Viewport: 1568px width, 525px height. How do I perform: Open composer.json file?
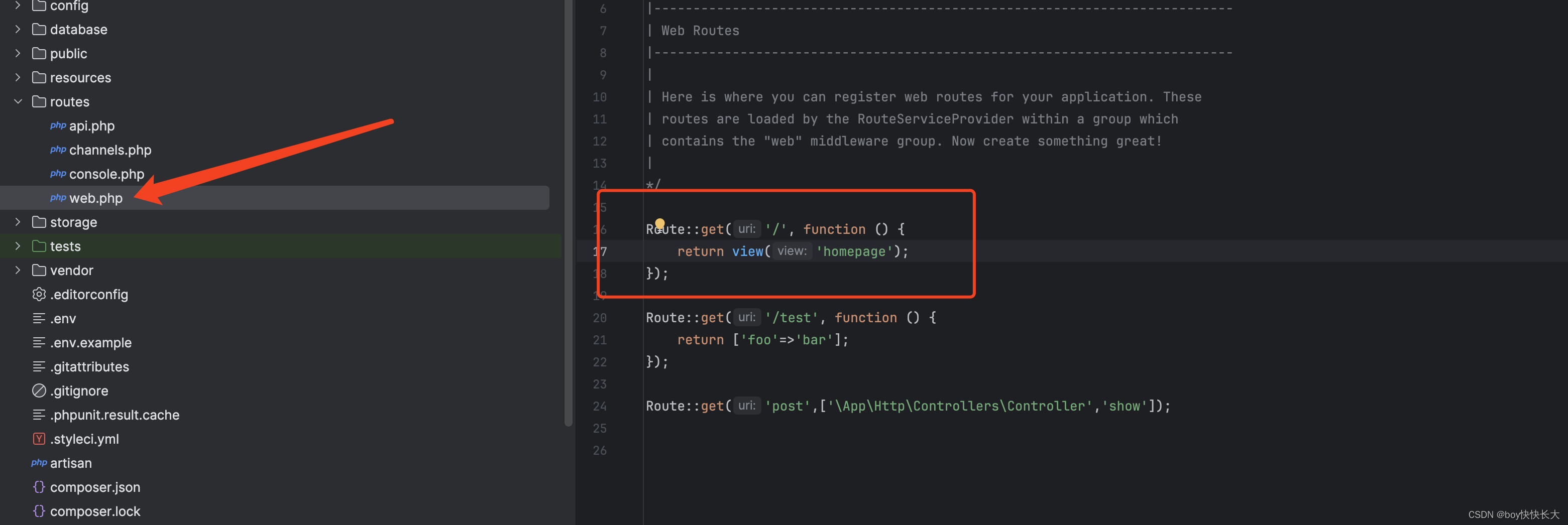click(x=95, y=487)
